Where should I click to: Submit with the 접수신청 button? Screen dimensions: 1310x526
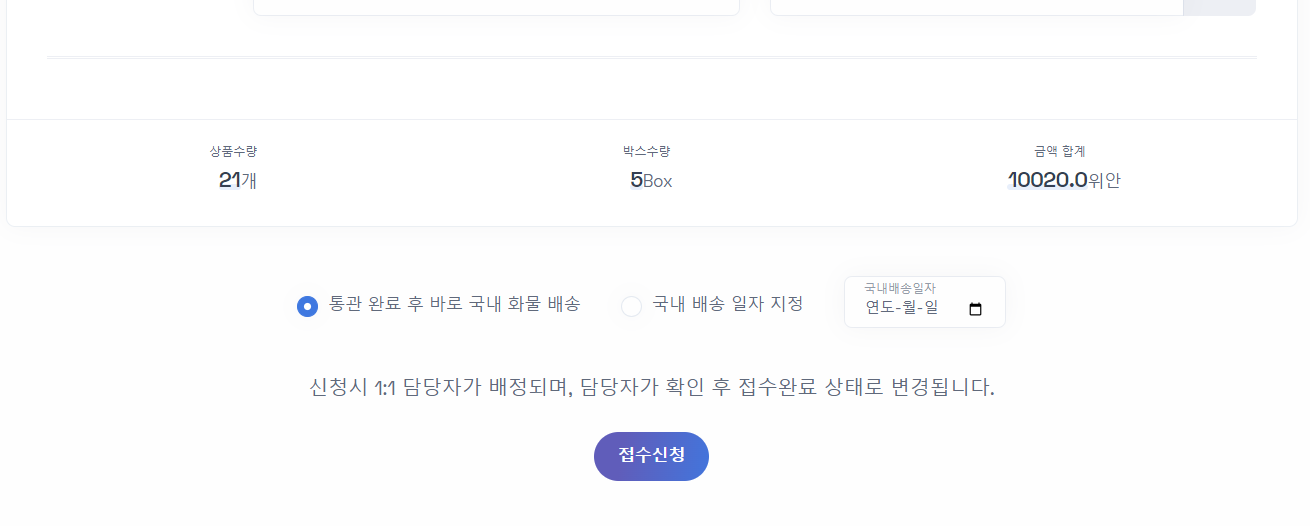[651, 456]
